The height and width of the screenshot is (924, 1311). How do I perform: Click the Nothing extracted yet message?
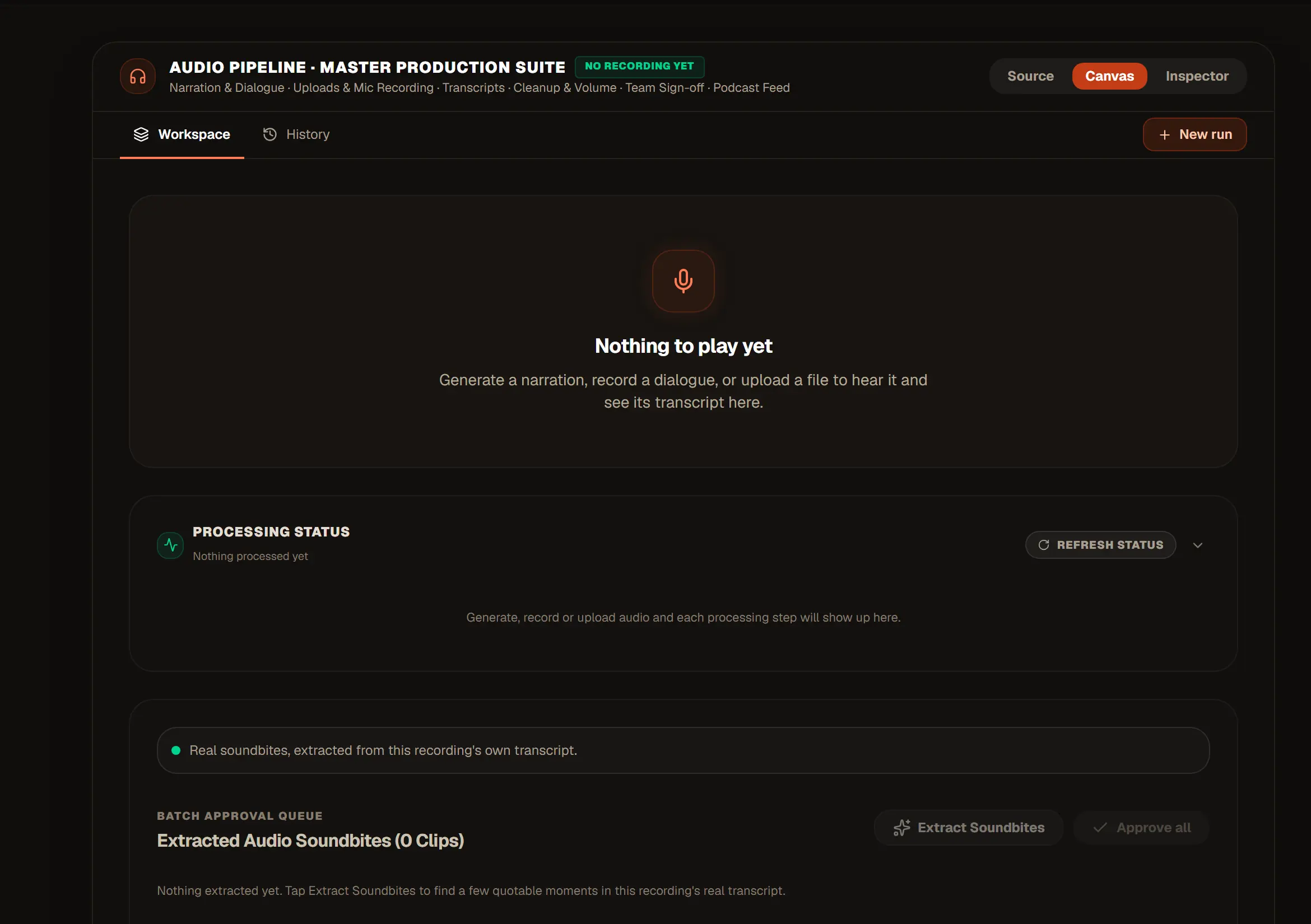[x=471, y=891]
